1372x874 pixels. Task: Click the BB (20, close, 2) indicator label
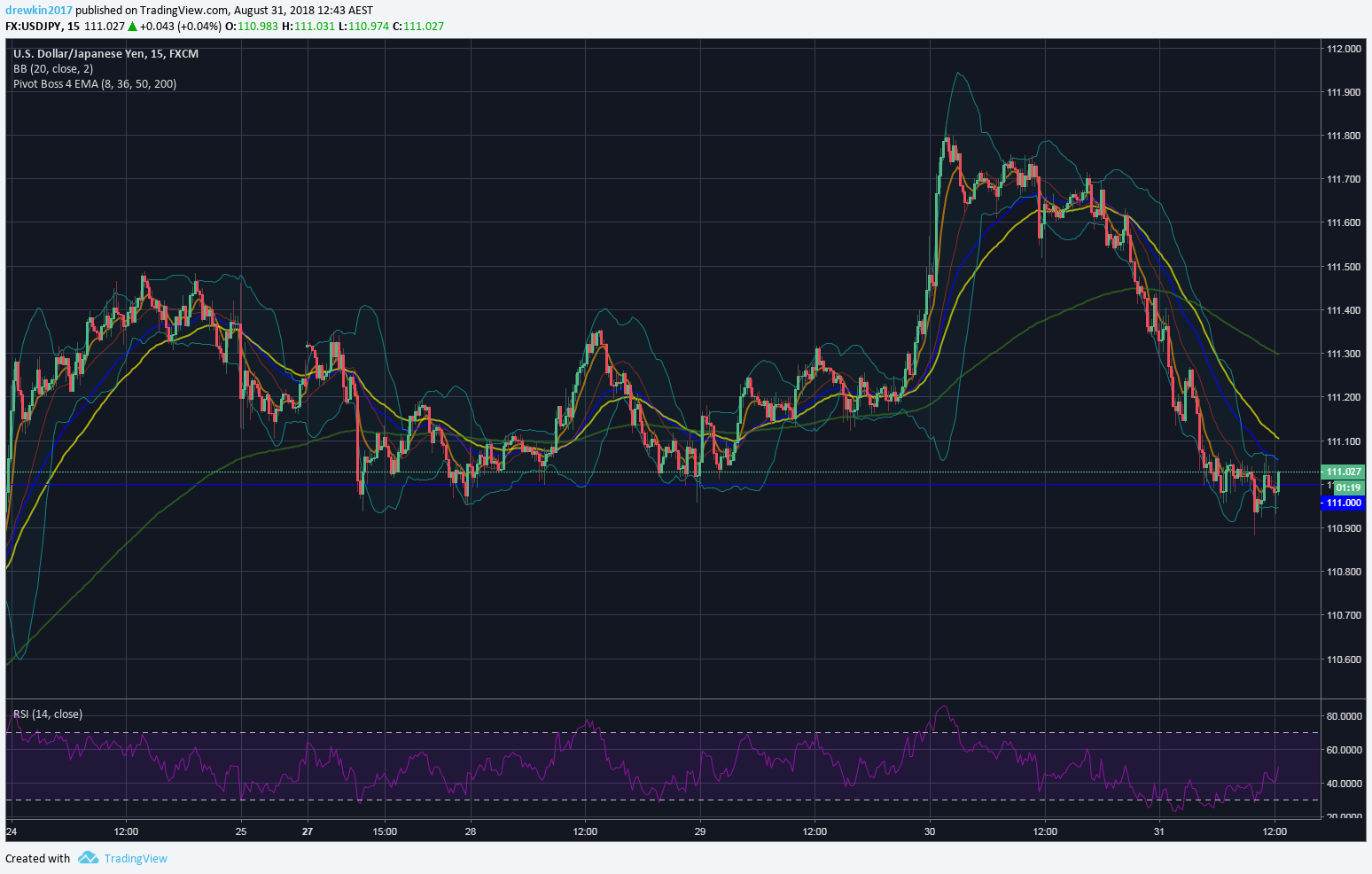pos(53,69)
